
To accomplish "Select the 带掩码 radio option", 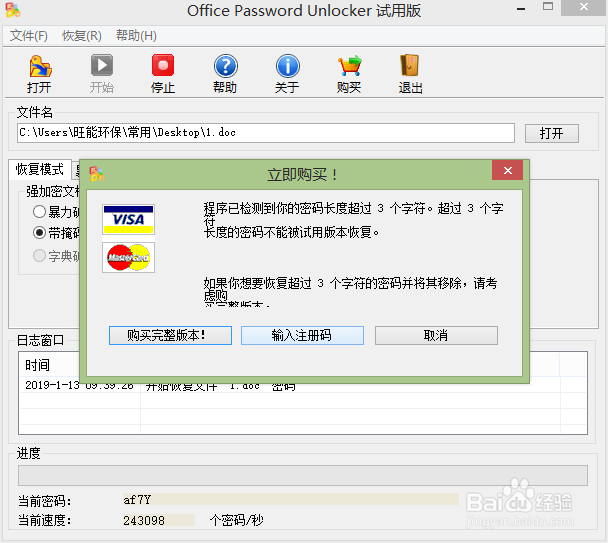I will [x=40, y=232].
